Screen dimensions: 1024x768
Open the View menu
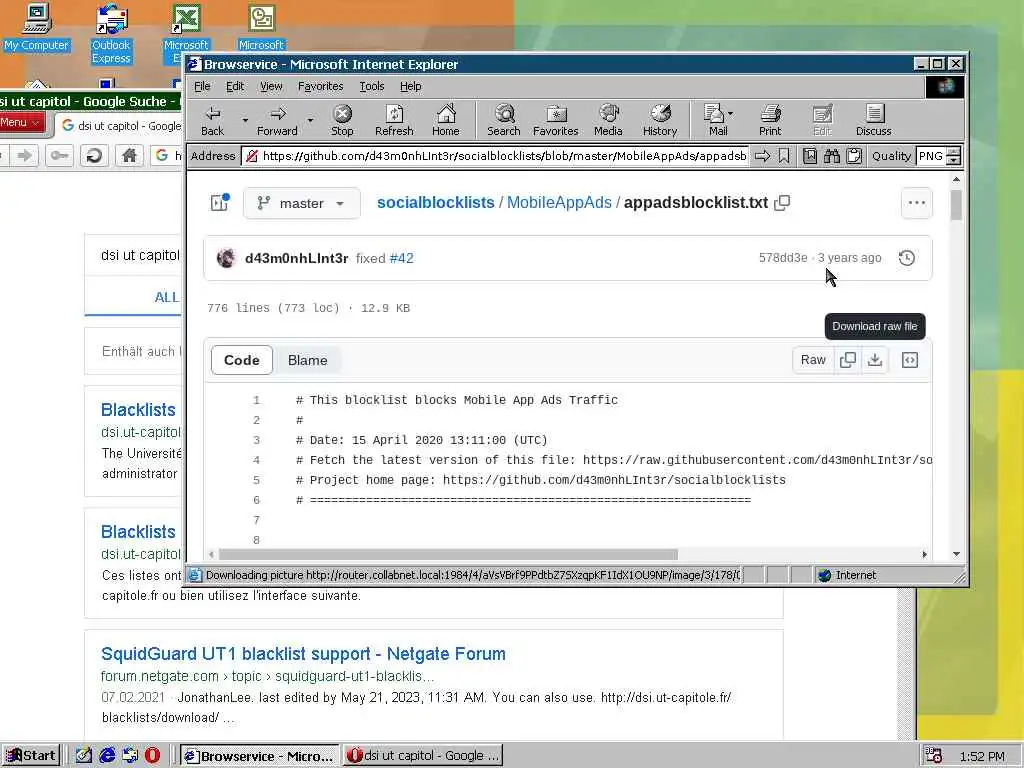point(271,86)
